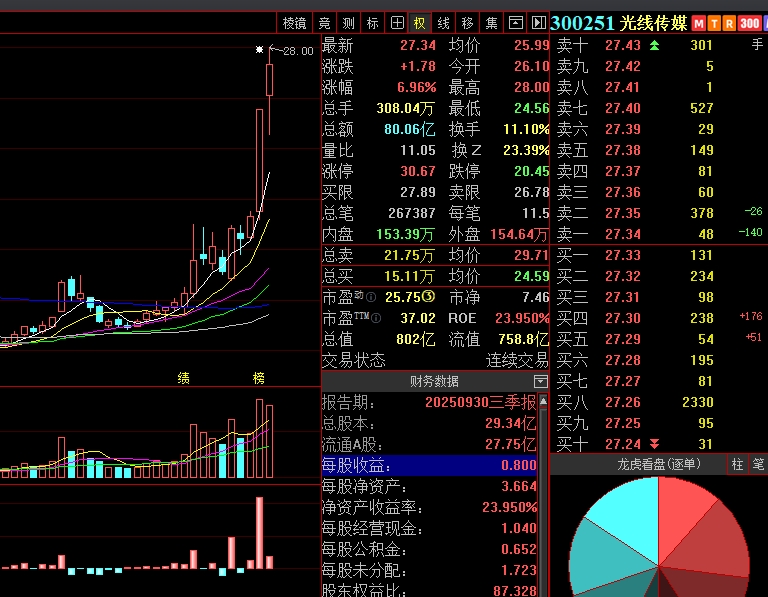Click the orange R badge icon
The height and width of the screenshot is (597, 768).
tap(730, 24)
